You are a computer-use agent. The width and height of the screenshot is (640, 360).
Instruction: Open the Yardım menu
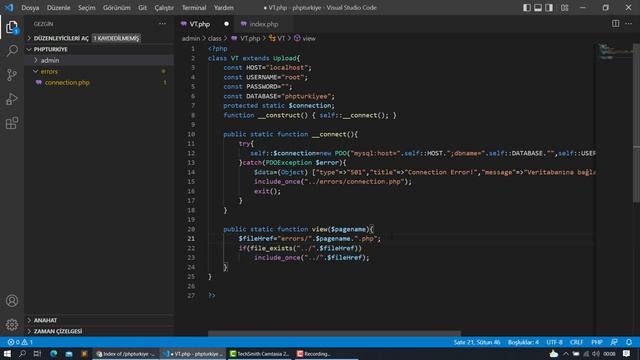click(x=224, y=7)
